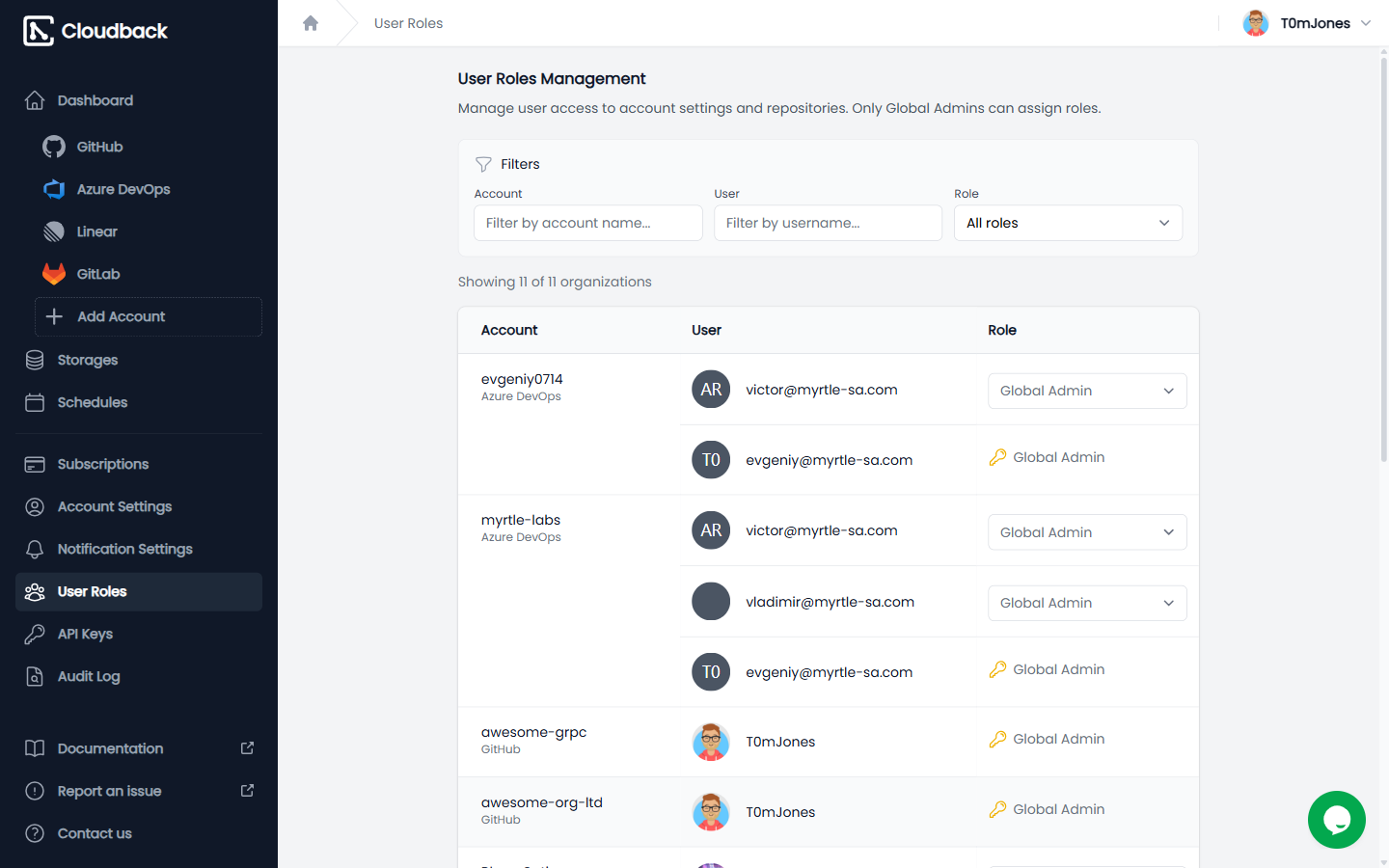
Task: Open role dropdown for vladimir@myrtle-sa.com
Action: (1087, 603)
